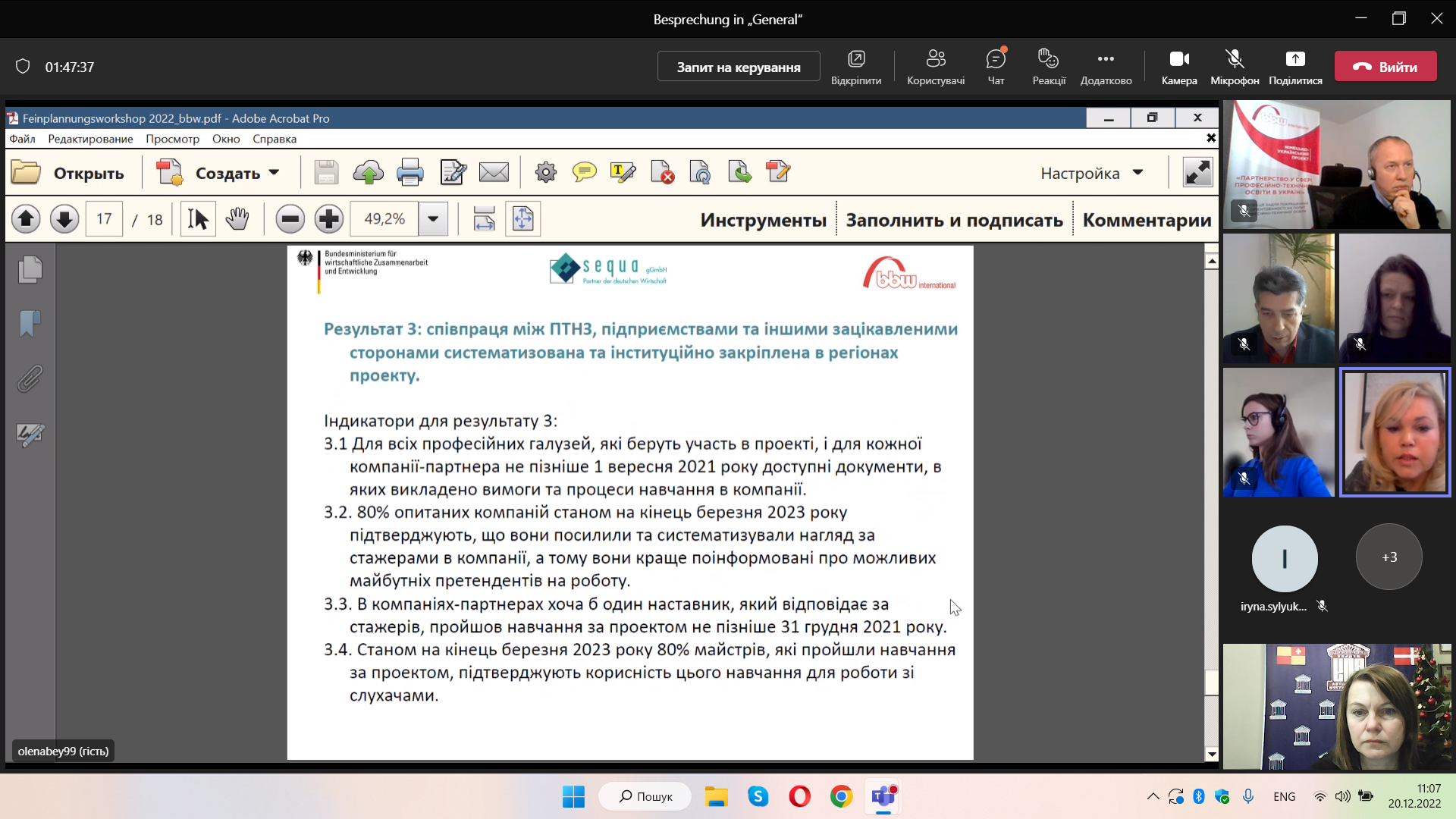Open the Teams Chat panel
Screen dimensions: 1456x819
point(996,67)
